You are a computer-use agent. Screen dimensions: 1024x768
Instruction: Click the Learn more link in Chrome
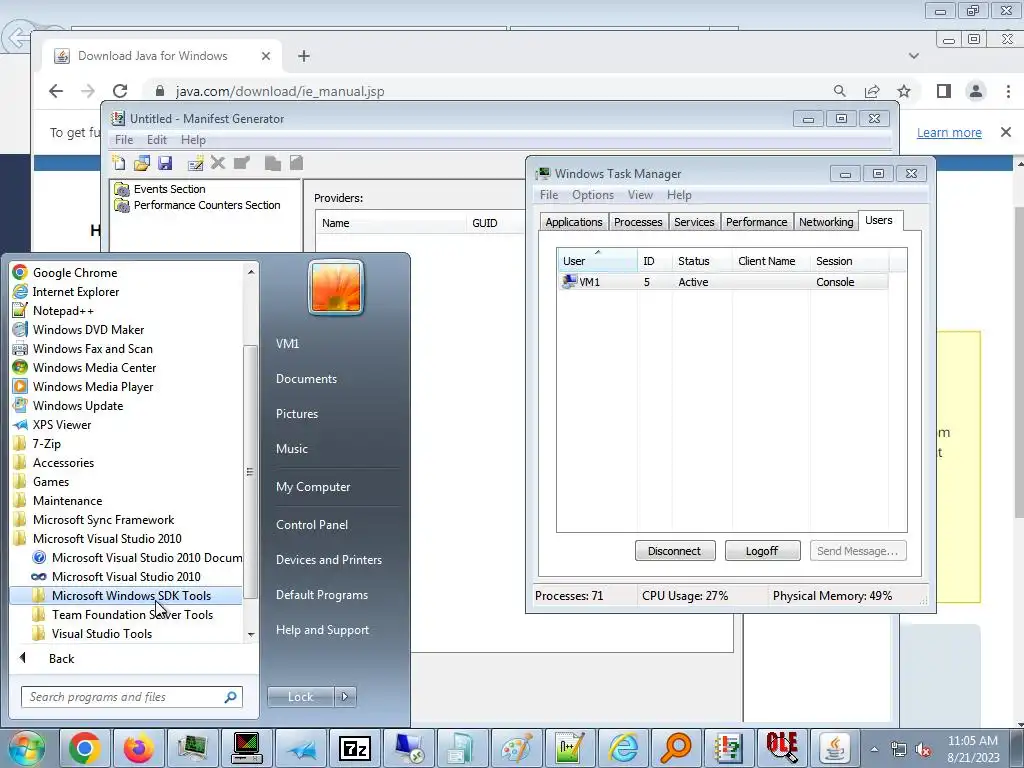(x=949, y=133)
